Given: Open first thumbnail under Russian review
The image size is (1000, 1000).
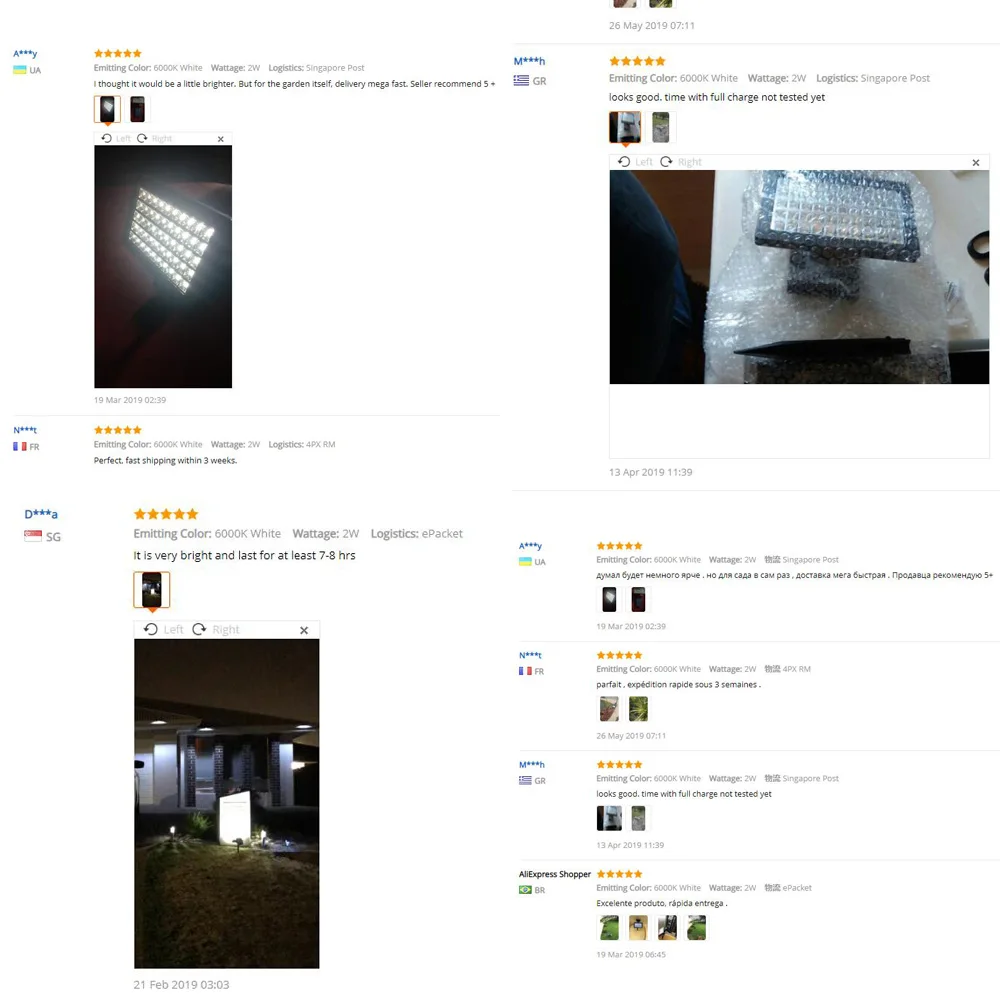Looking at the screenshot, I should [609, 599].
